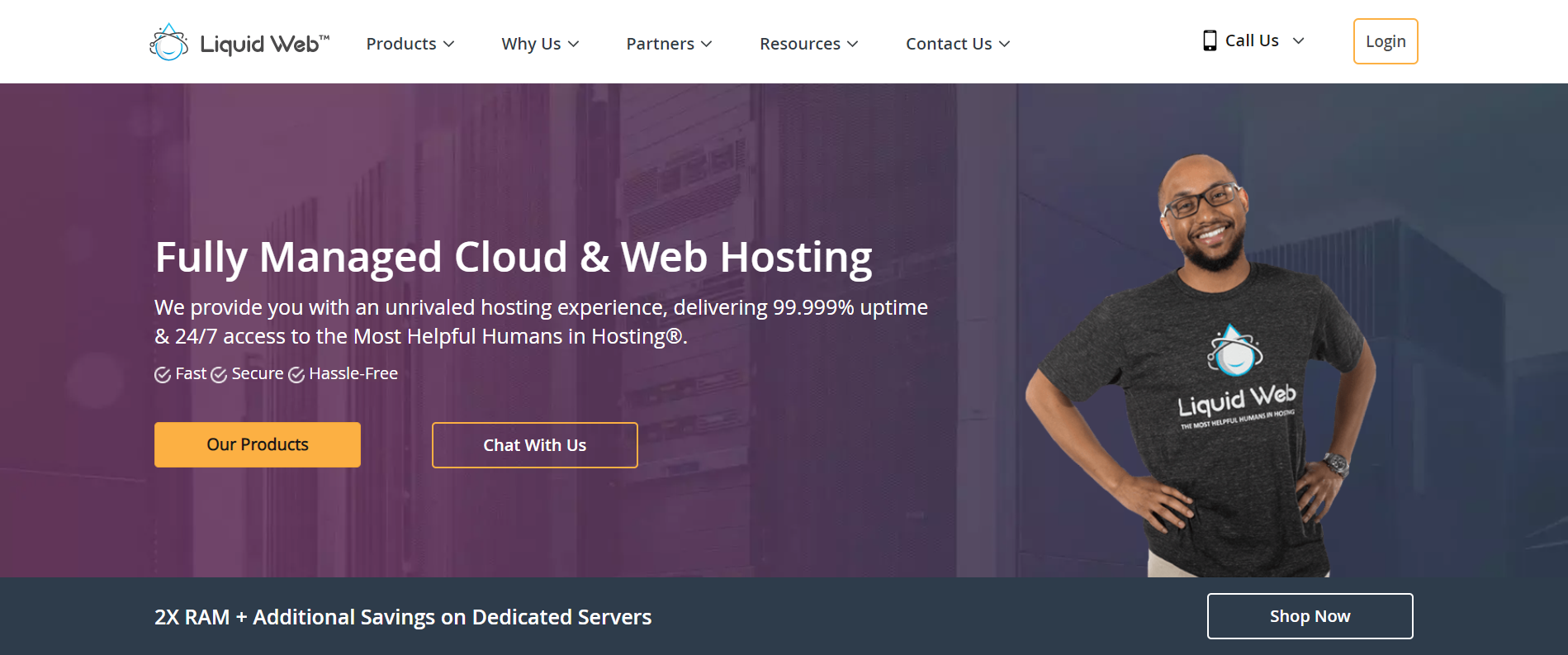Click the checkmark icon next to Secure
The image size is (1568, 655).
point(219,375)
